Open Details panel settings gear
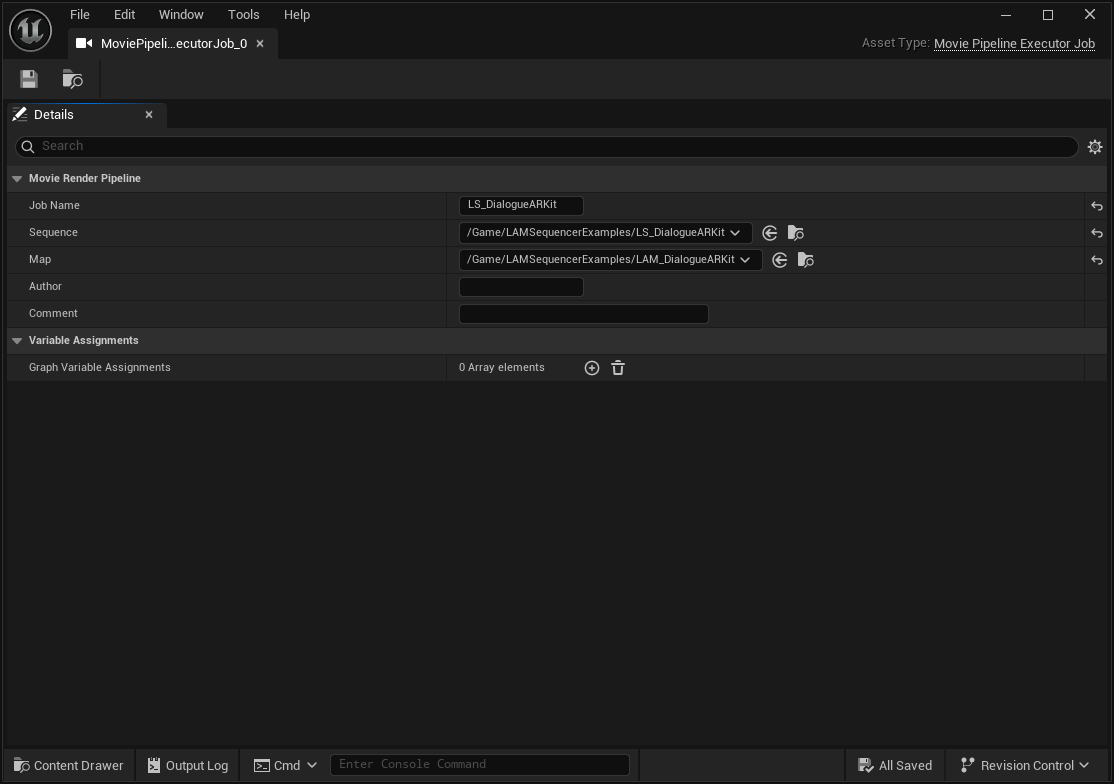Viewport: 1114px width, 784px height. [1095, 146]
